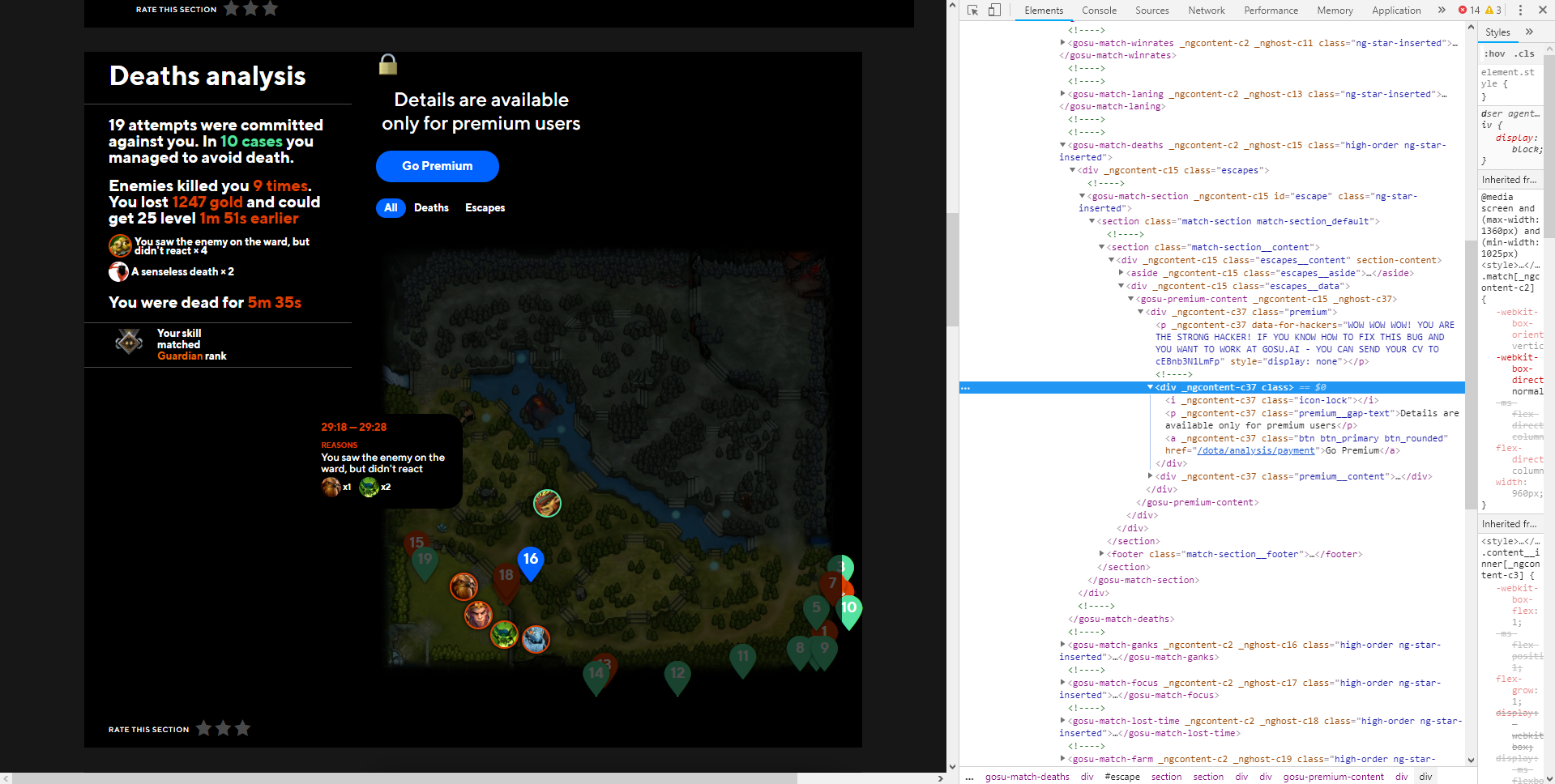Switch to the Console tab
This screenshot has width=1555, height=784.
[1099, 11]
